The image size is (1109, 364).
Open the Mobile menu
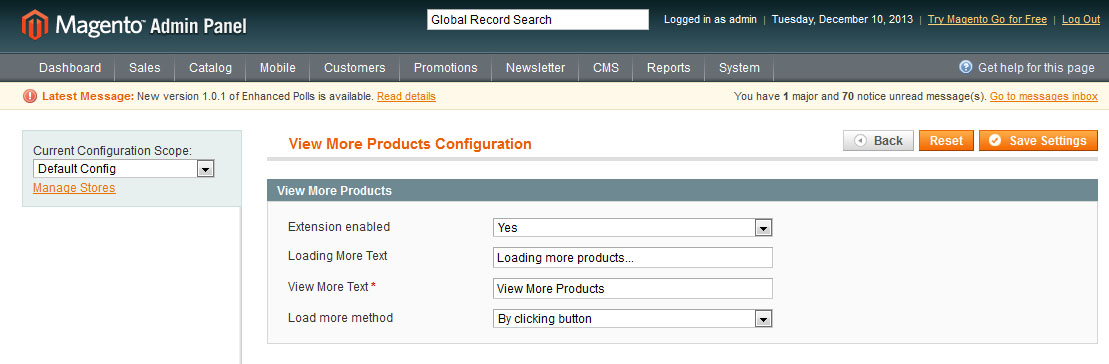click(277, 68)
